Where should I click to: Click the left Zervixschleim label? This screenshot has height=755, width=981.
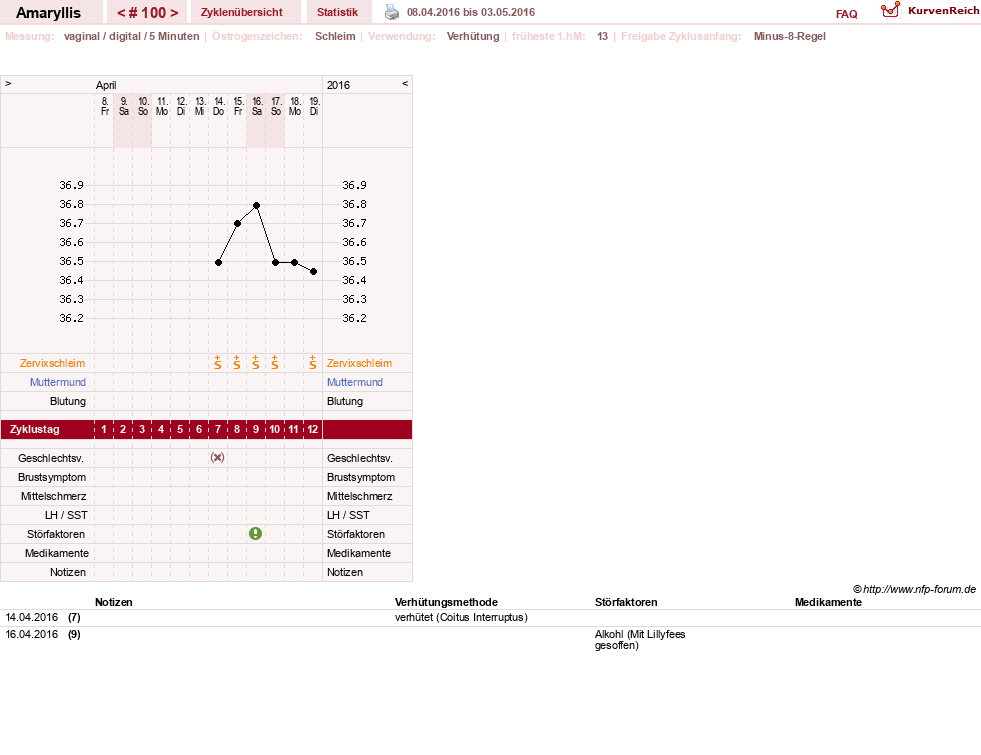(x=53, y=363)
